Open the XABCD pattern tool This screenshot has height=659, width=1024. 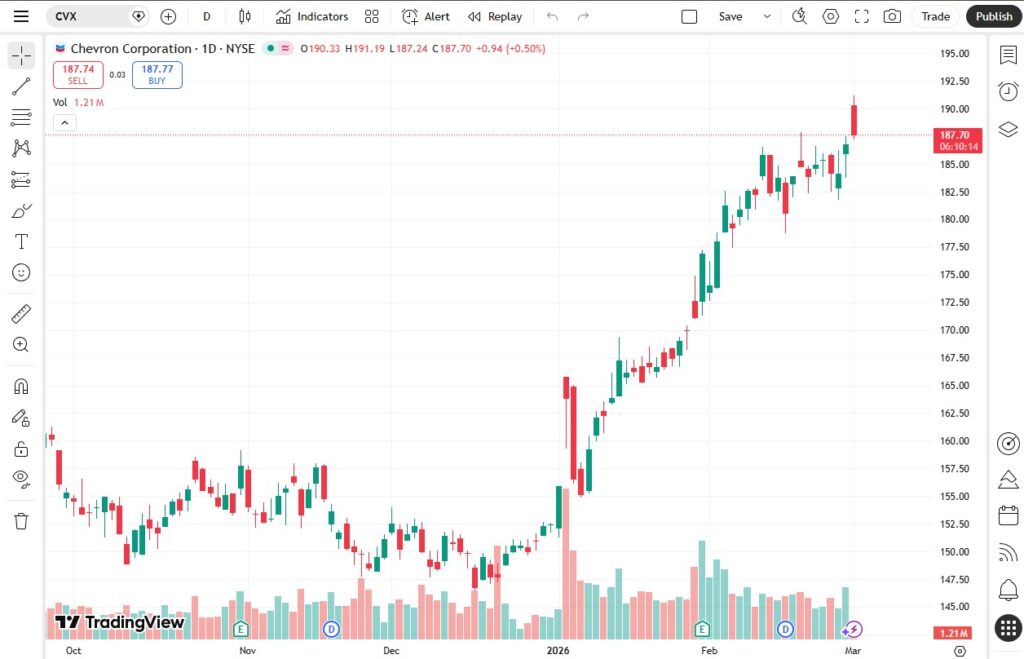(x=21, y=147)
